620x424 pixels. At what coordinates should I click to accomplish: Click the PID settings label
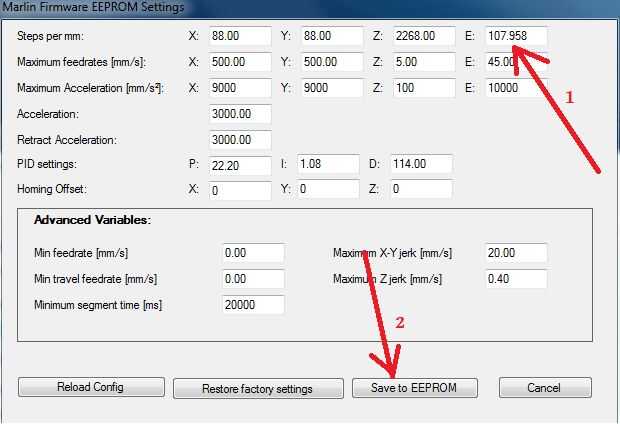pos(47,164)
